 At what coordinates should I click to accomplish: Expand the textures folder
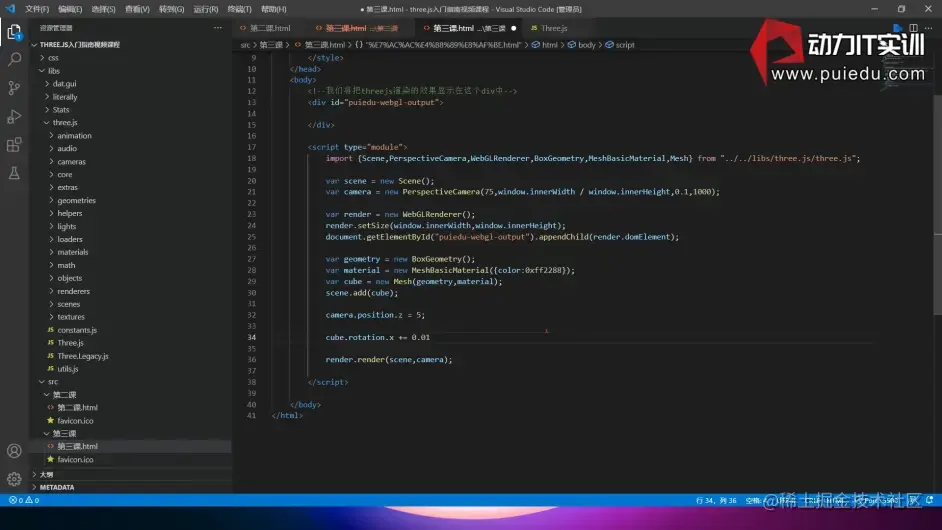tap(71, 317)
